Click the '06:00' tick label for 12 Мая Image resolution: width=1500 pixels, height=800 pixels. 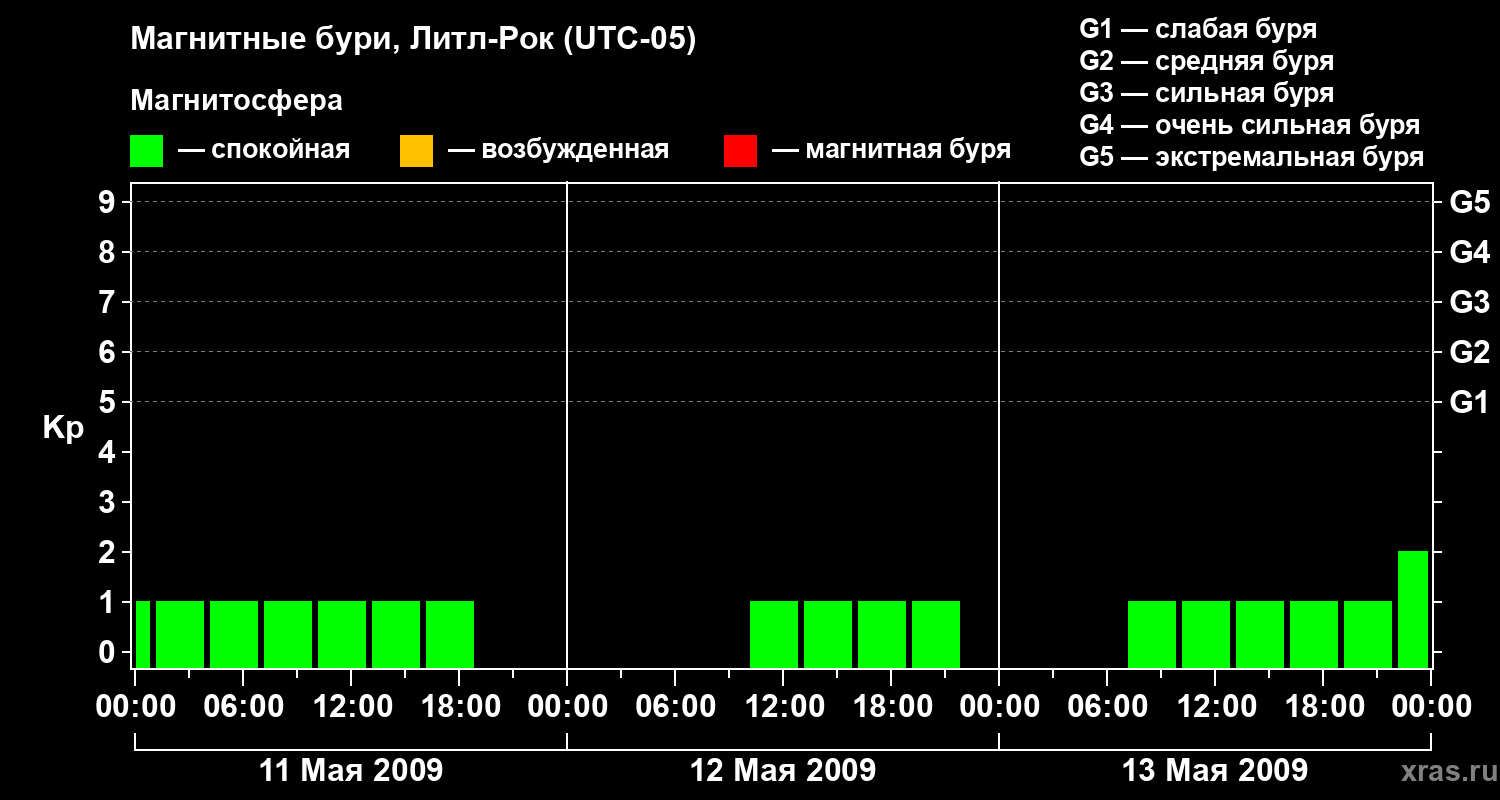[x=675, y=707]
